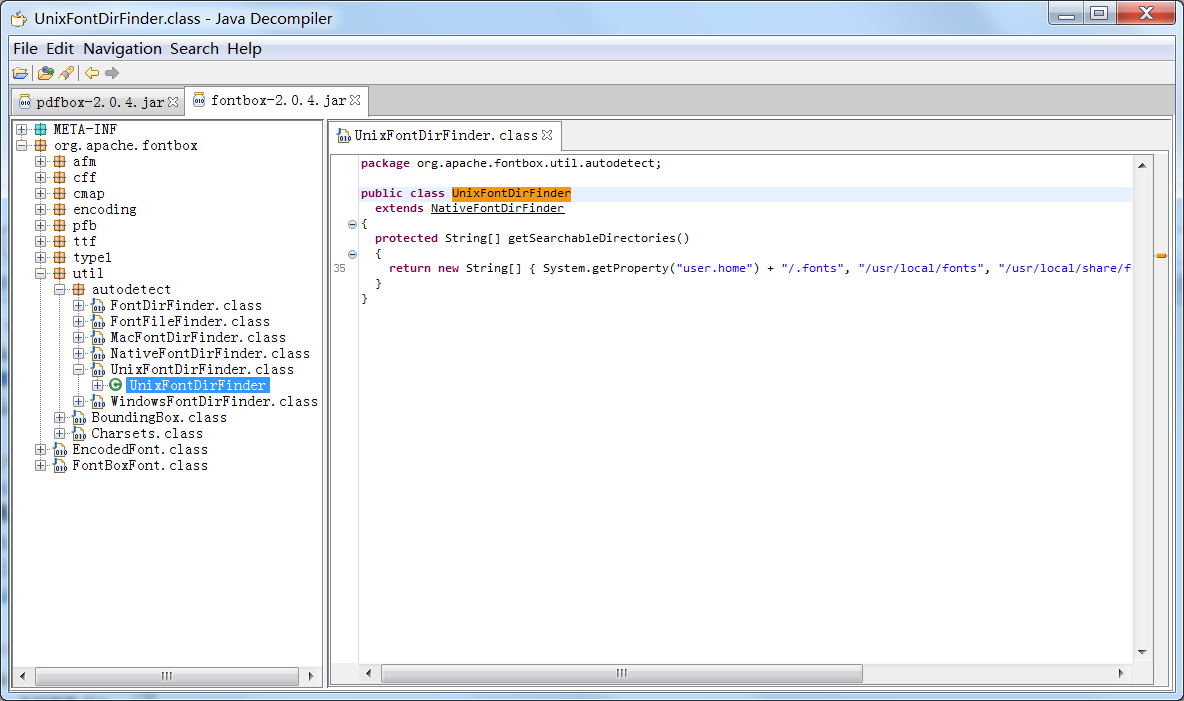Click the Open File toolbar icon
The width and height of the screenshot is (1184, 701).
(20, 73)
